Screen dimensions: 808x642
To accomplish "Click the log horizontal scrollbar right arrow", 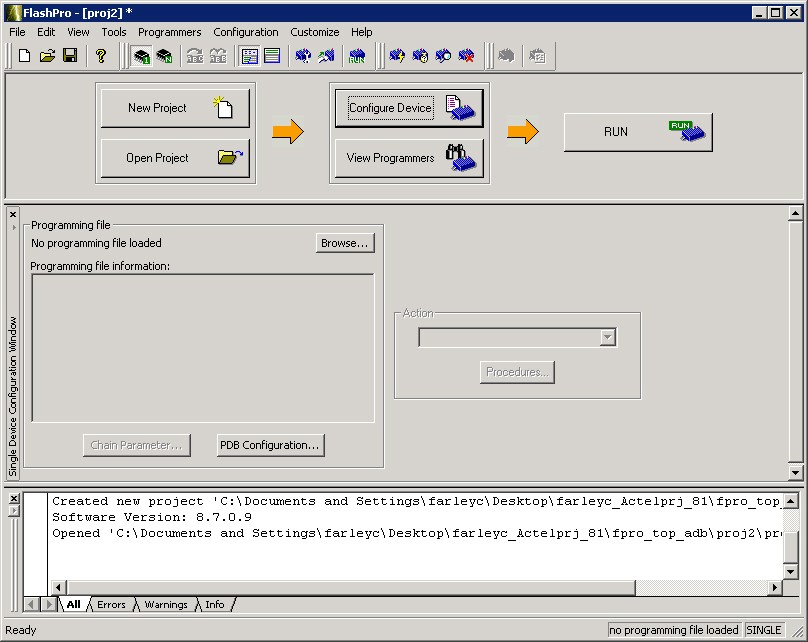I will (x=775, y=587).
